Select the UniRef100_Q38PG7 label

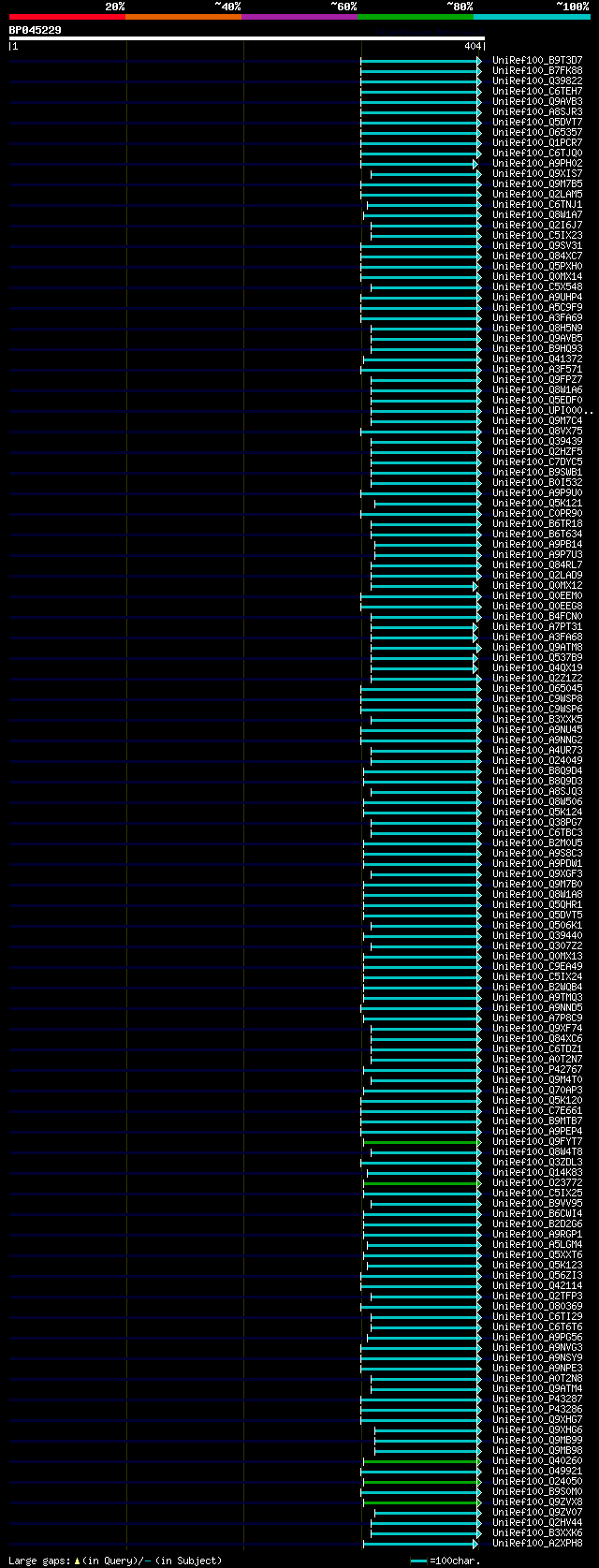click(537, 822)
